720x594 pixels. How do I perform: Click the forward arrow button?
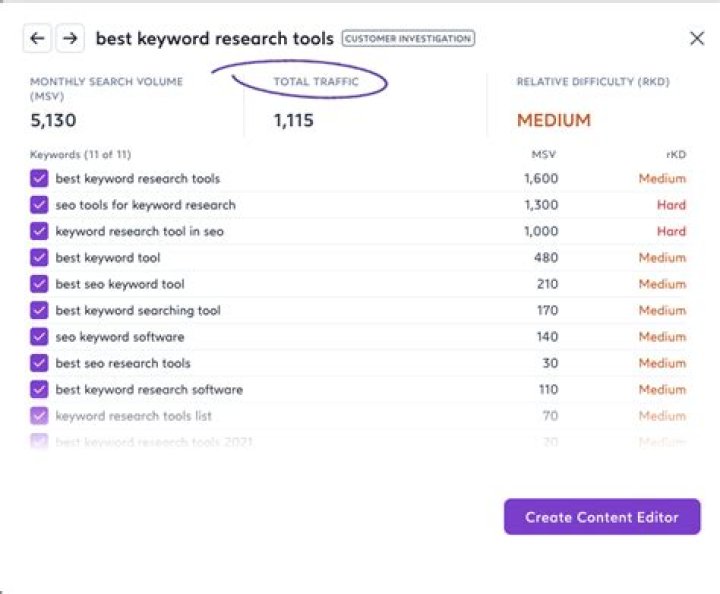pyautogui.click(x=69, y=39)
